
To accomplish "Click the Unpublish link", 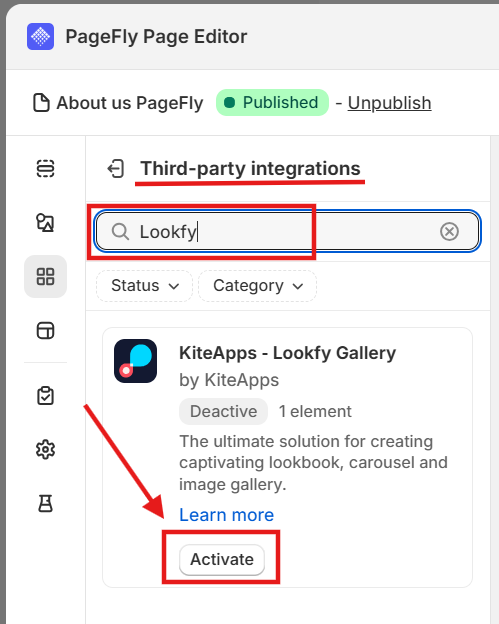I will tap(389, 103).
